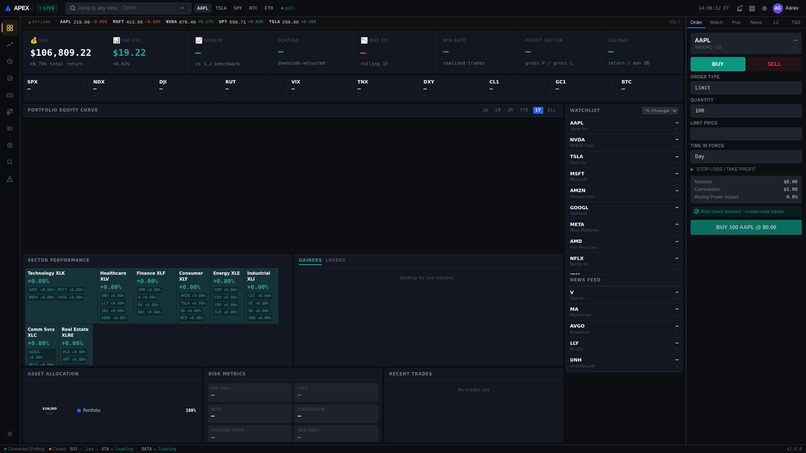Select BTC quick symbol in top bar
806x453 pixels.
coord(253,8)
